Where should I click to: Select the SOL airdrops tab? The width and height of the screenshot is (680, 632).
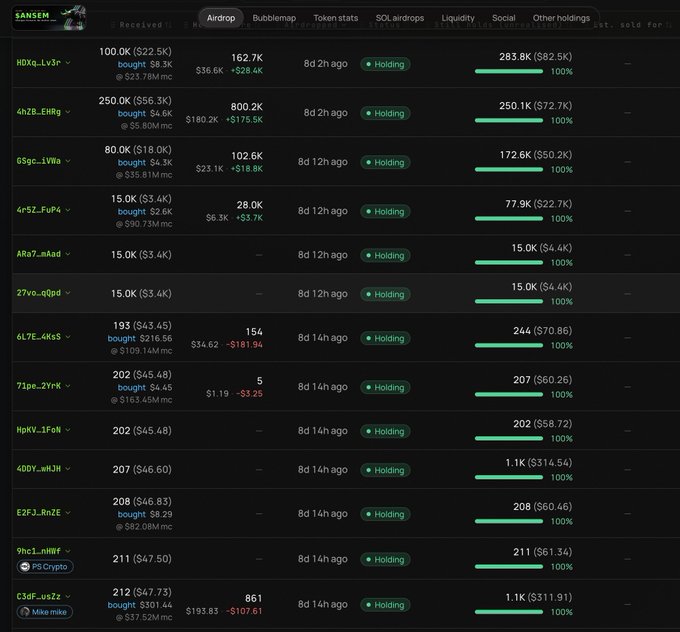click(400, 18)
